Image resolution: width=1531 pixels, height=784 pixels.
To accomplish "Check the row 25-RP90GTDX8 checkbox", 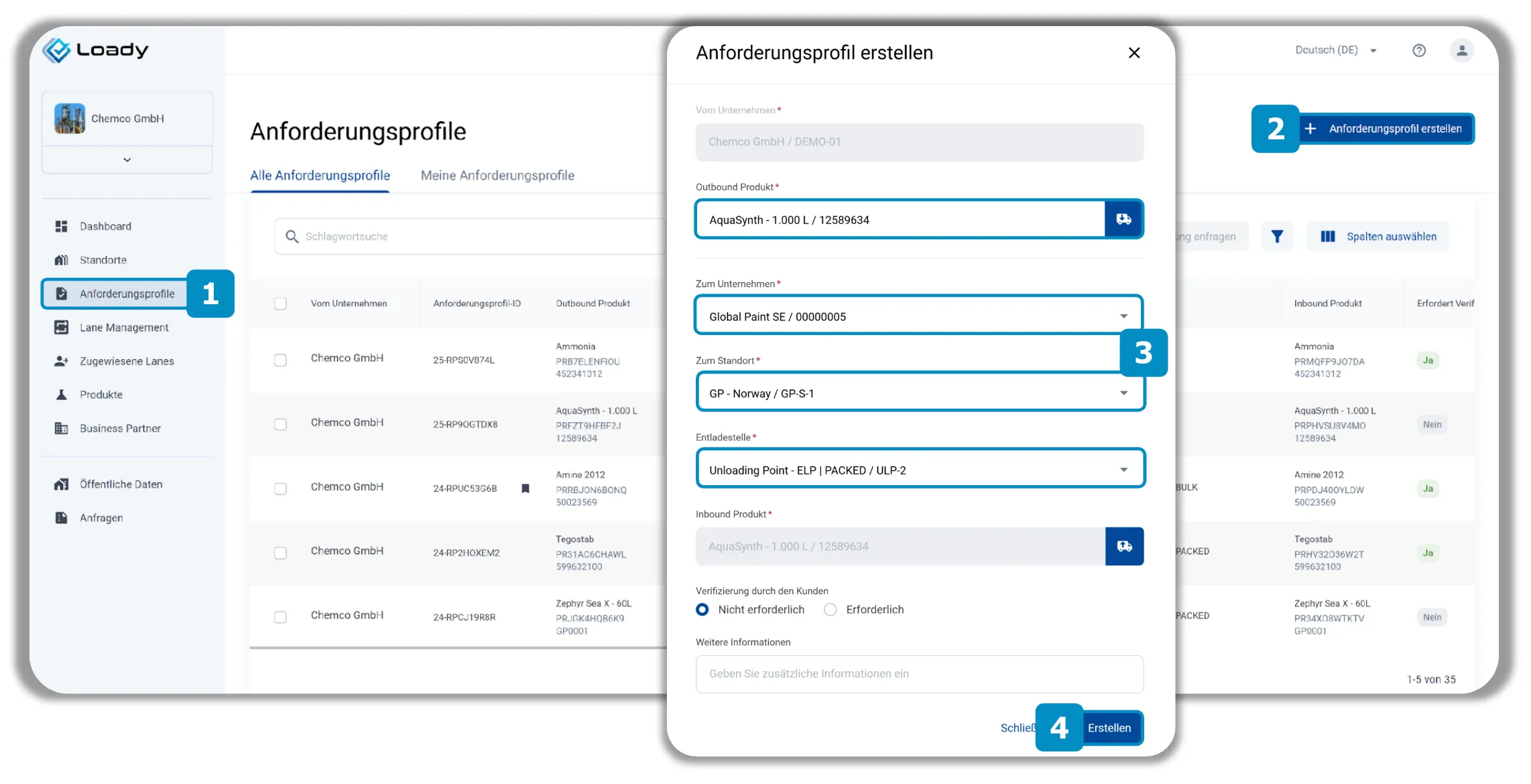I will (280, 424).
